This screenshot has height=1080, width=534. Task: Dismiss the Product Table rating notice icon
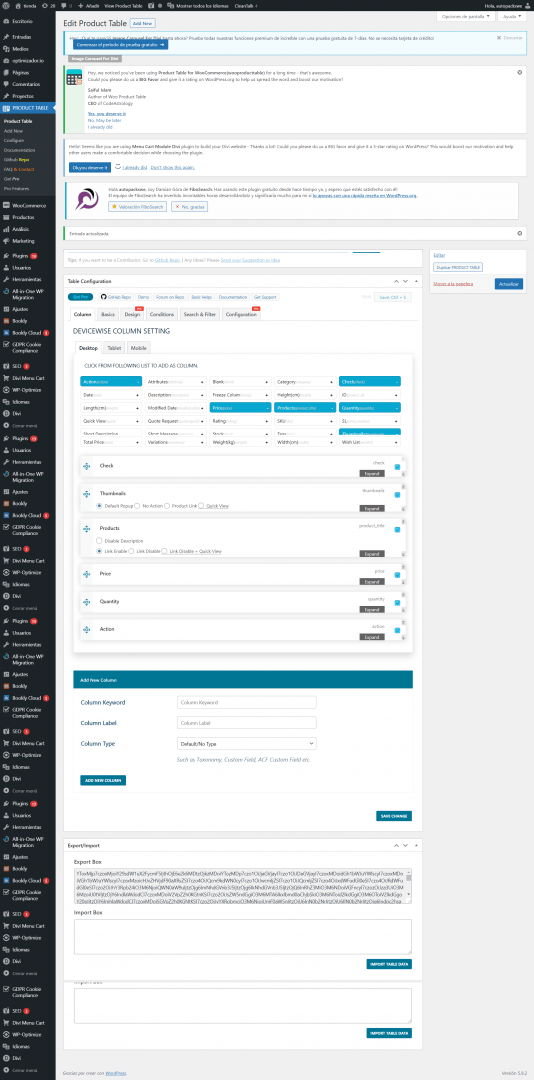[x=520, y=71]
